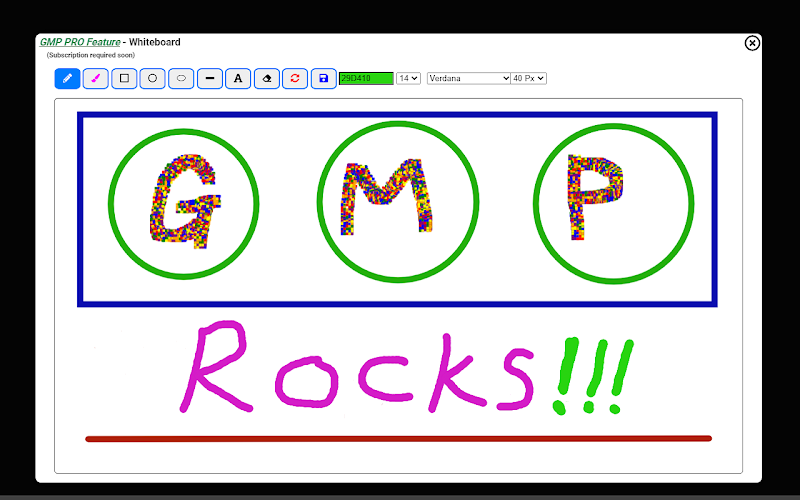Image resolution: width=800 pixels, height=500 pixels.
Task: Click the green 29D410 color field
Action: (x=366, y=79)
